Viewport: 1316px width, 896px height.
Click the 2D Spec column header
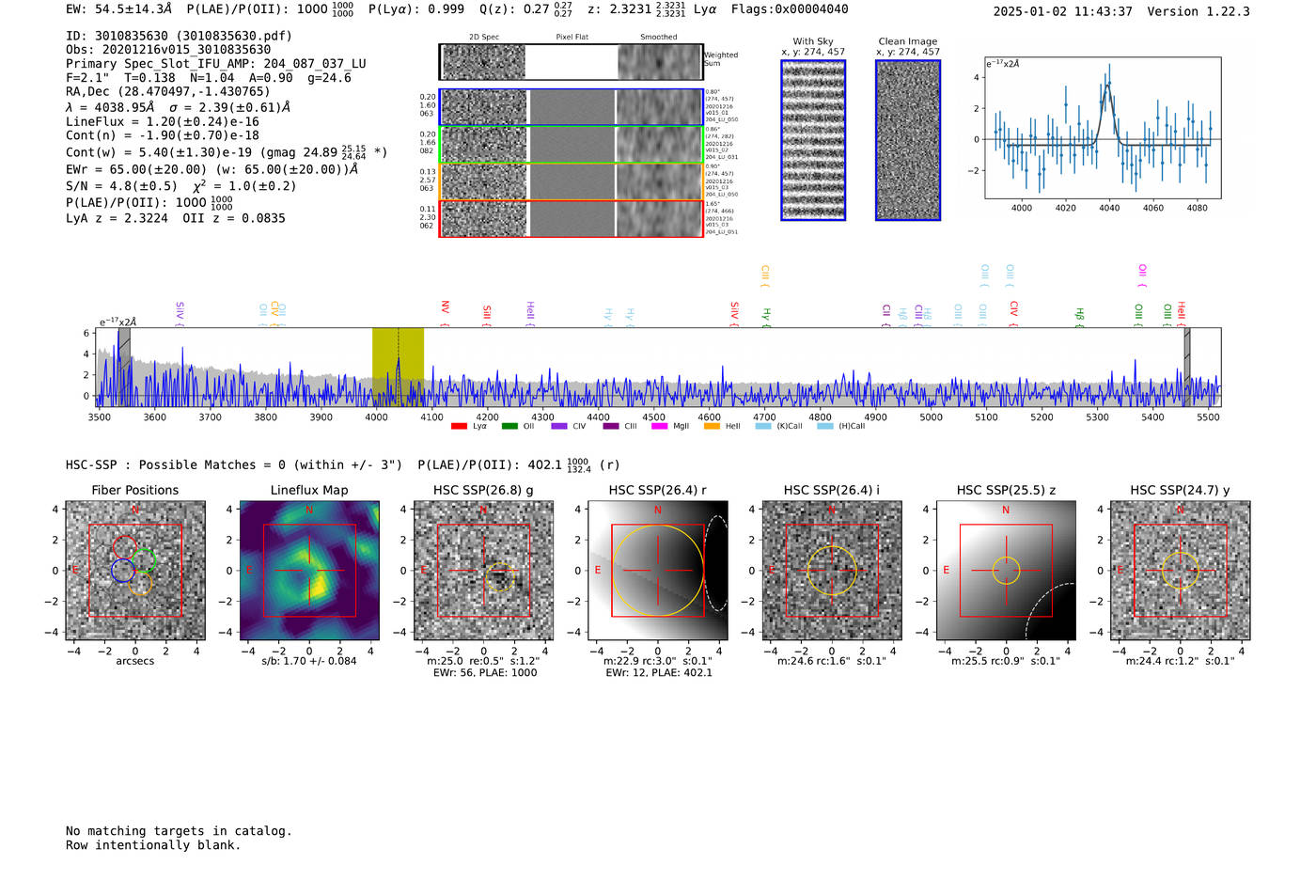click(x=484, y=38)
